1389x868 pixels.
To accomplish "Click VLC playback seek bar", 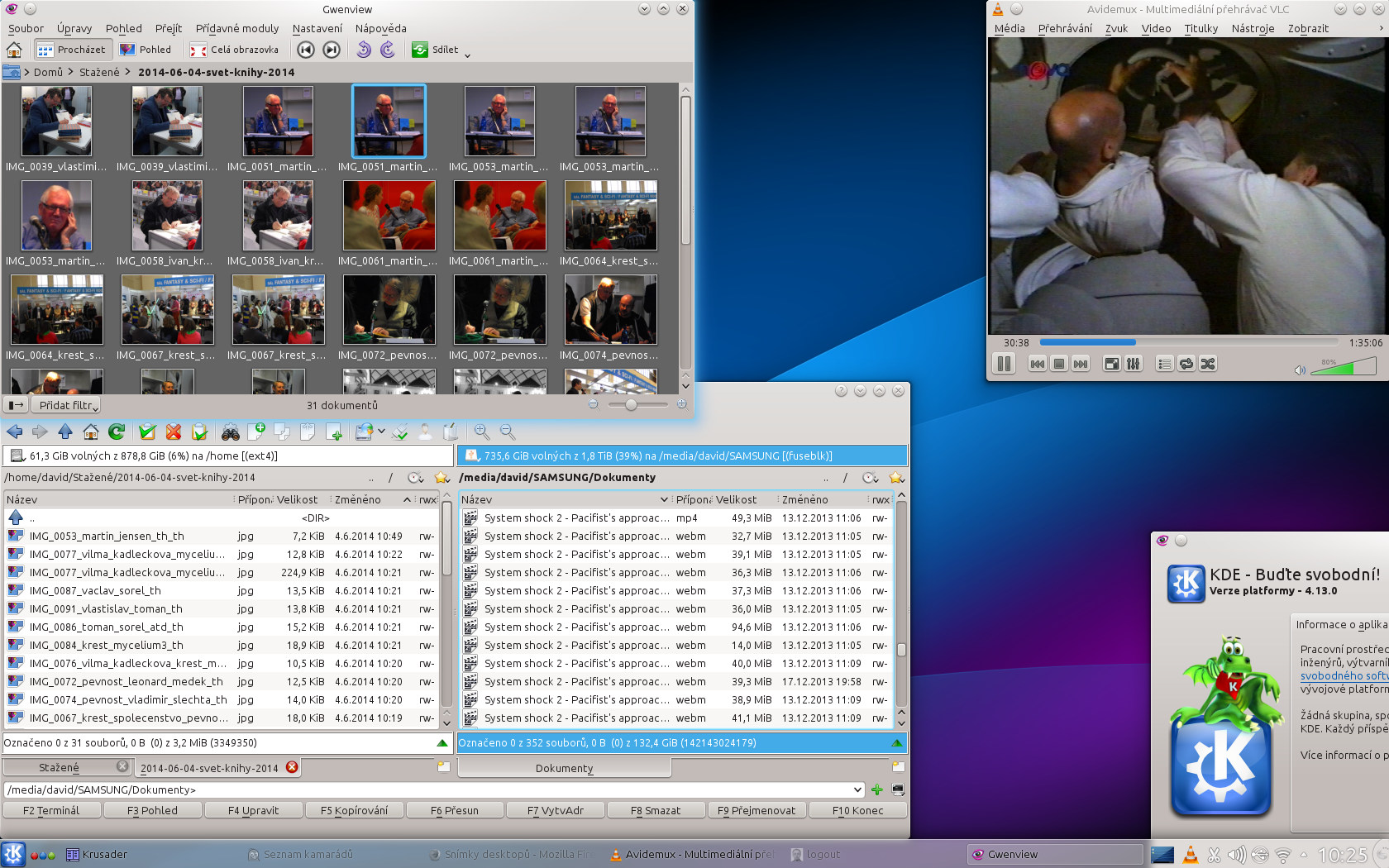I will point(1188,342).
